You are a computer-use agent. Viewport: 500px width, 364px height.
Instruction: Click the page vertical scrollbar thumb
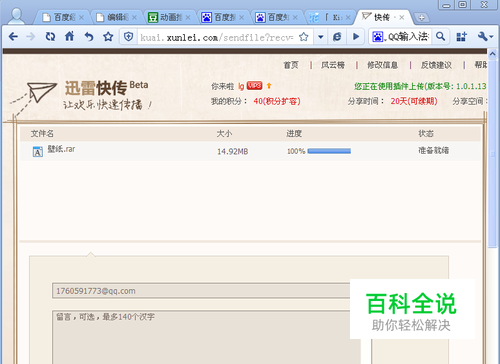(493, 153)
